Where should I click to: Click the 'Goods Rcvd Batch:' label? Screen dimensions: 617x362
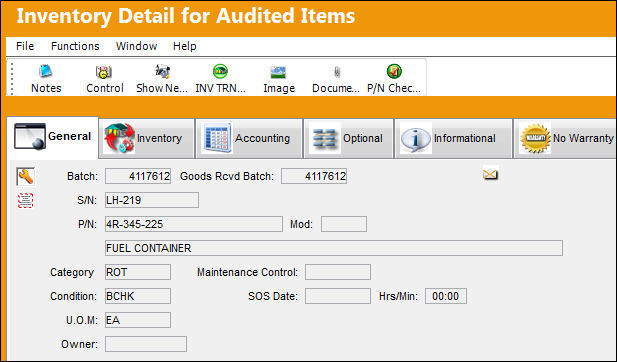227,176
